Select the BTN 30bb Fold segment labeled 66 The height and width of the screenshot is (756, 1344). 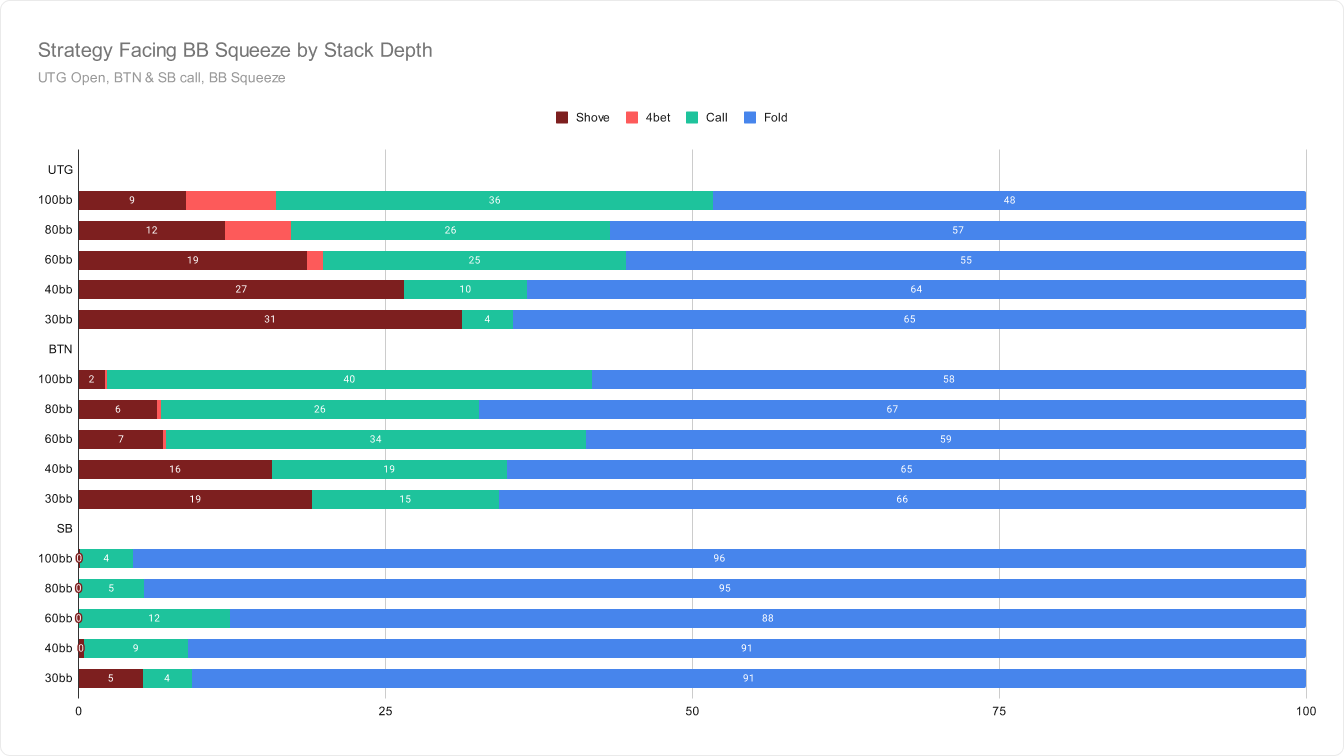902,499
